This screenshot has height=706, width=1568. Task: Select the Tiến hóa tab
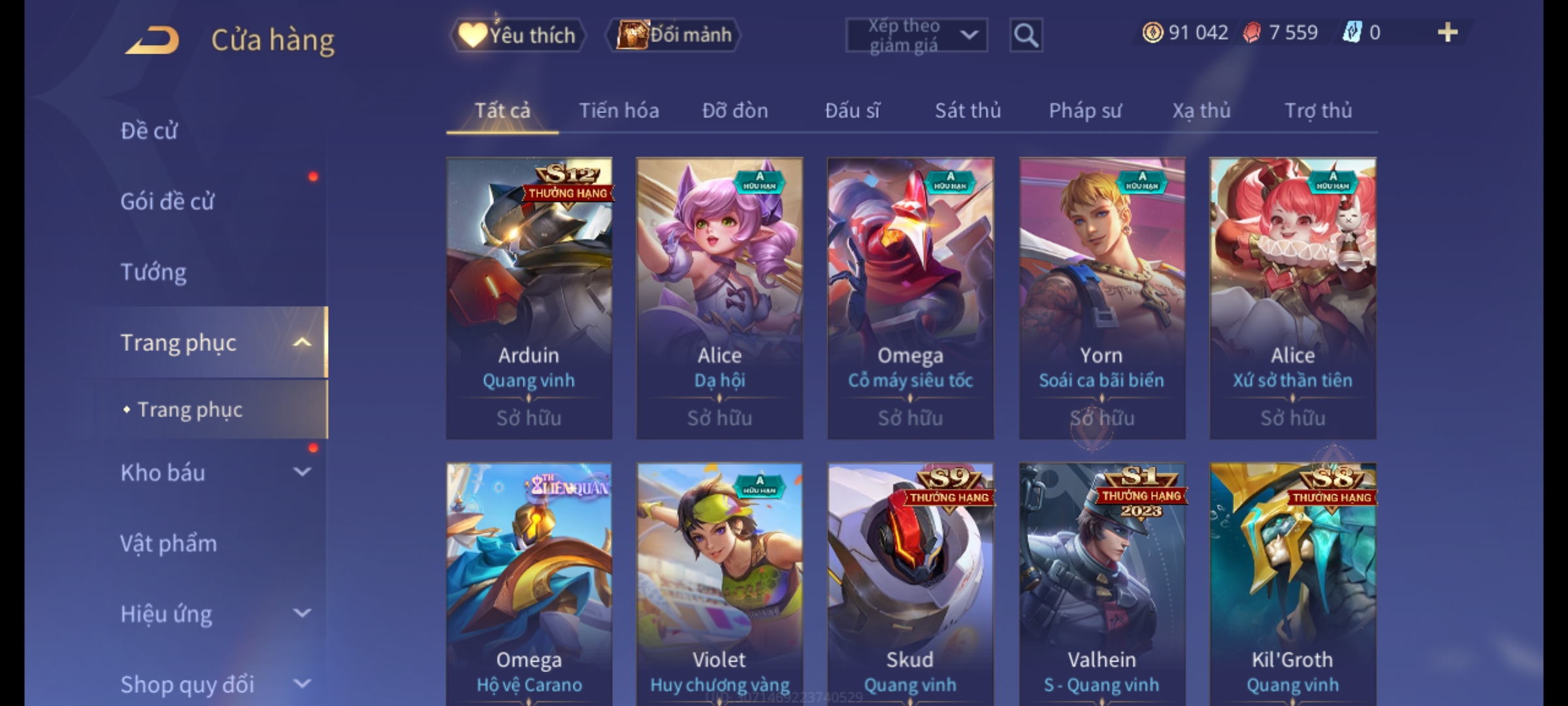pos(619,110)
